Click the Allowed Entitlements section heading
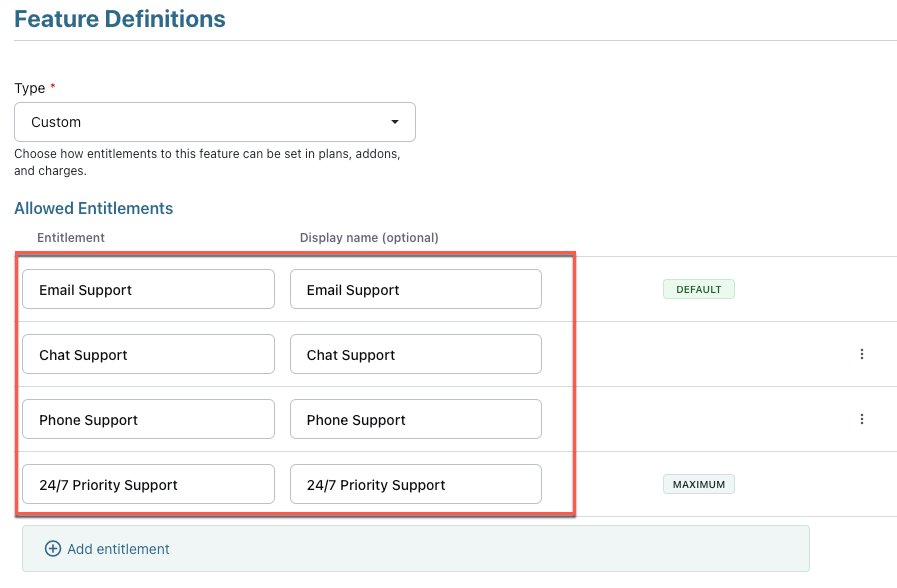897x588 pixels. [x=94, y=209]
